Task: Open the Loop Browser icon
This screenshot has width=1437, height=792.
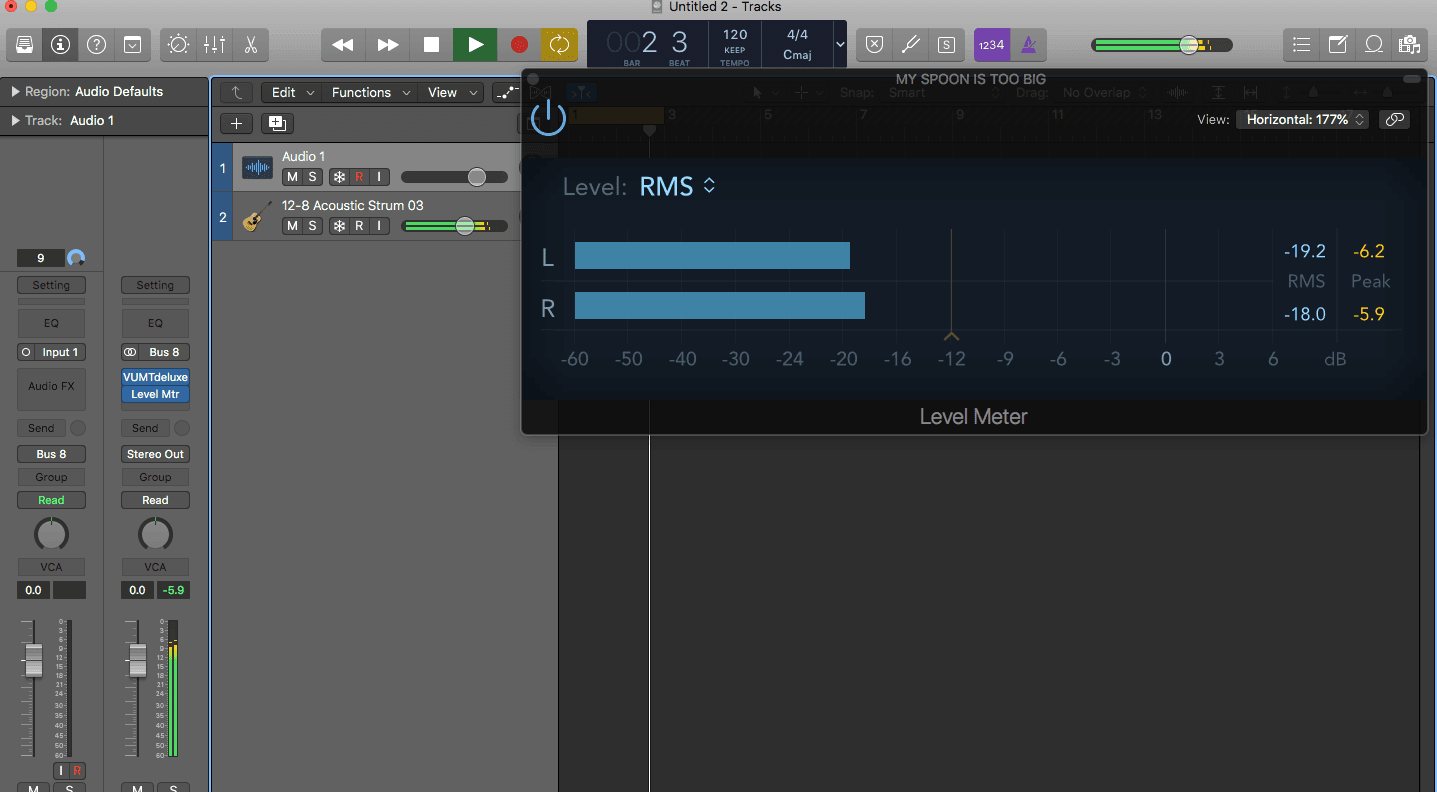Action: tap(1373, 44)
